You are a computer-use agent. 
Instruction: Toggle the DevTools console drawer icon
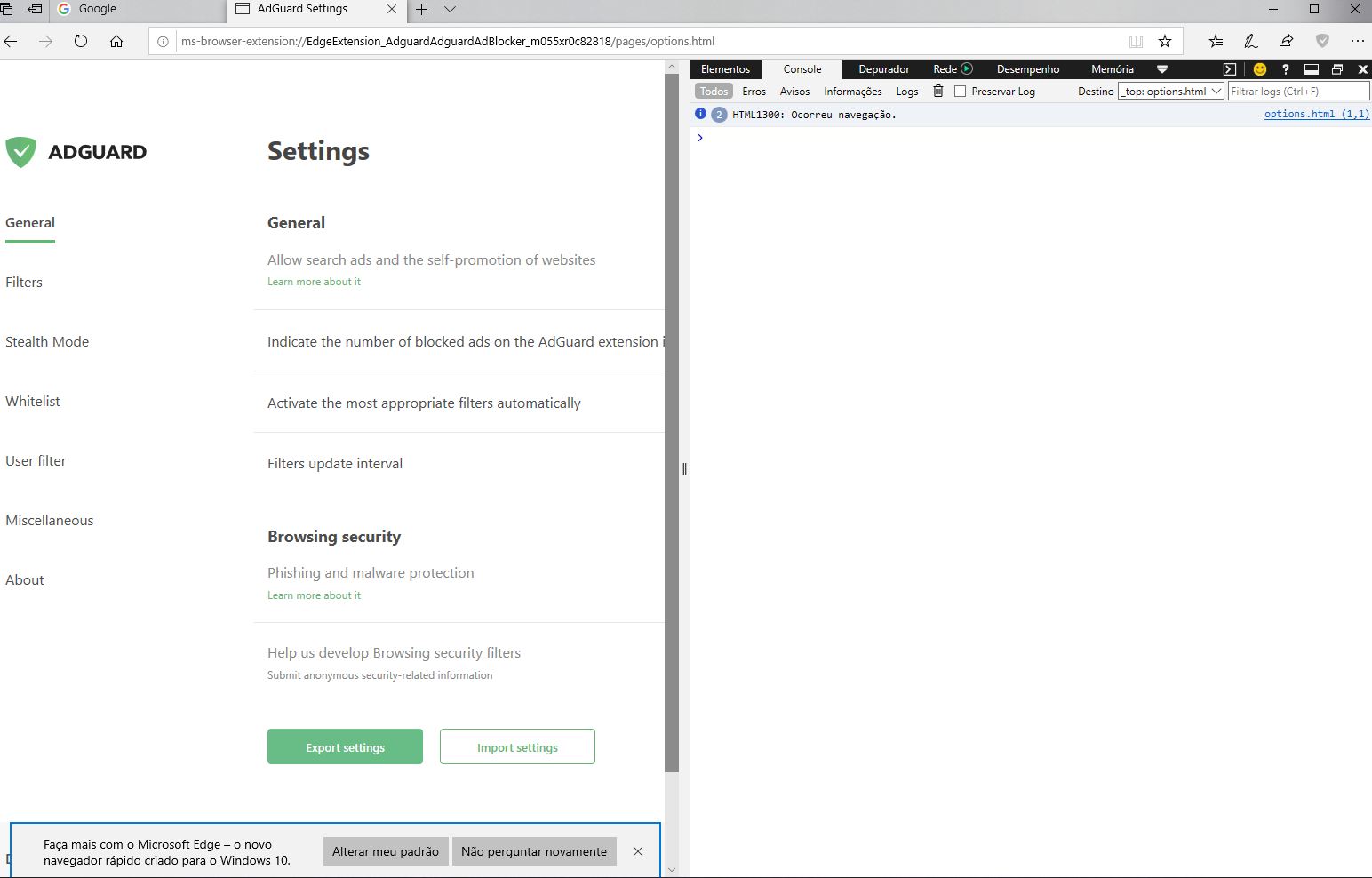coord(1311,68)
